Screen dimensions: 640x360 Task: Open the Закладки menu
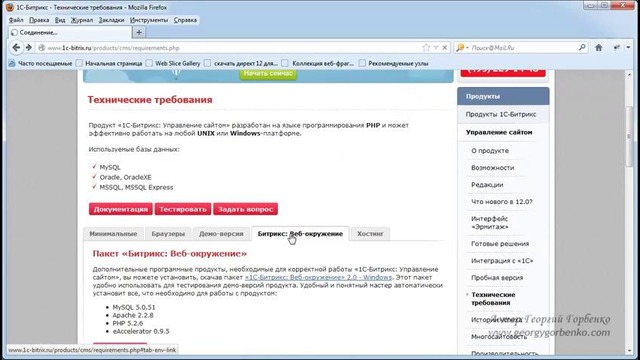coord(111,20)
